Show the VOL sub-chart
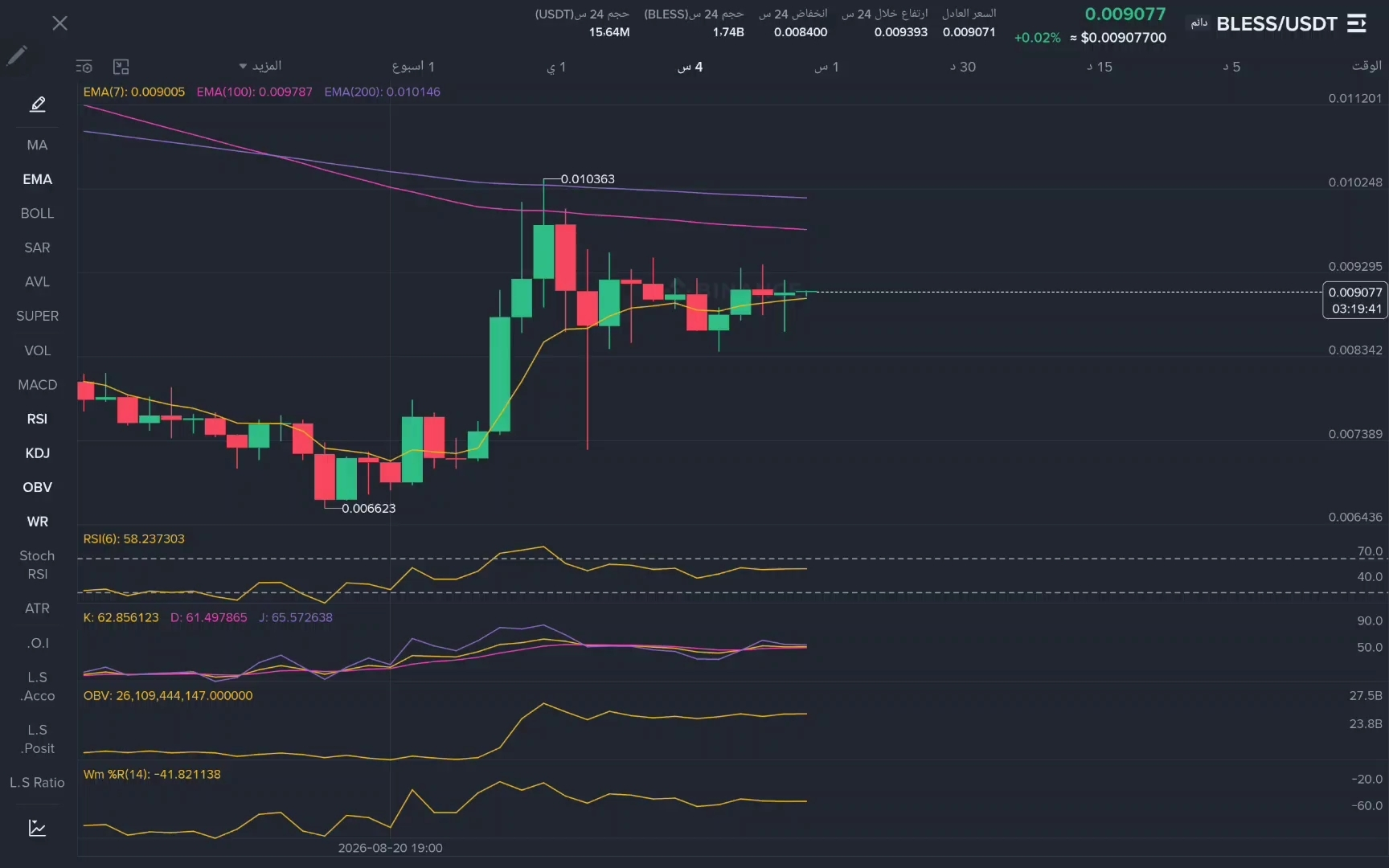Viewport: 1389px width, 868px height. pos(37,350)
